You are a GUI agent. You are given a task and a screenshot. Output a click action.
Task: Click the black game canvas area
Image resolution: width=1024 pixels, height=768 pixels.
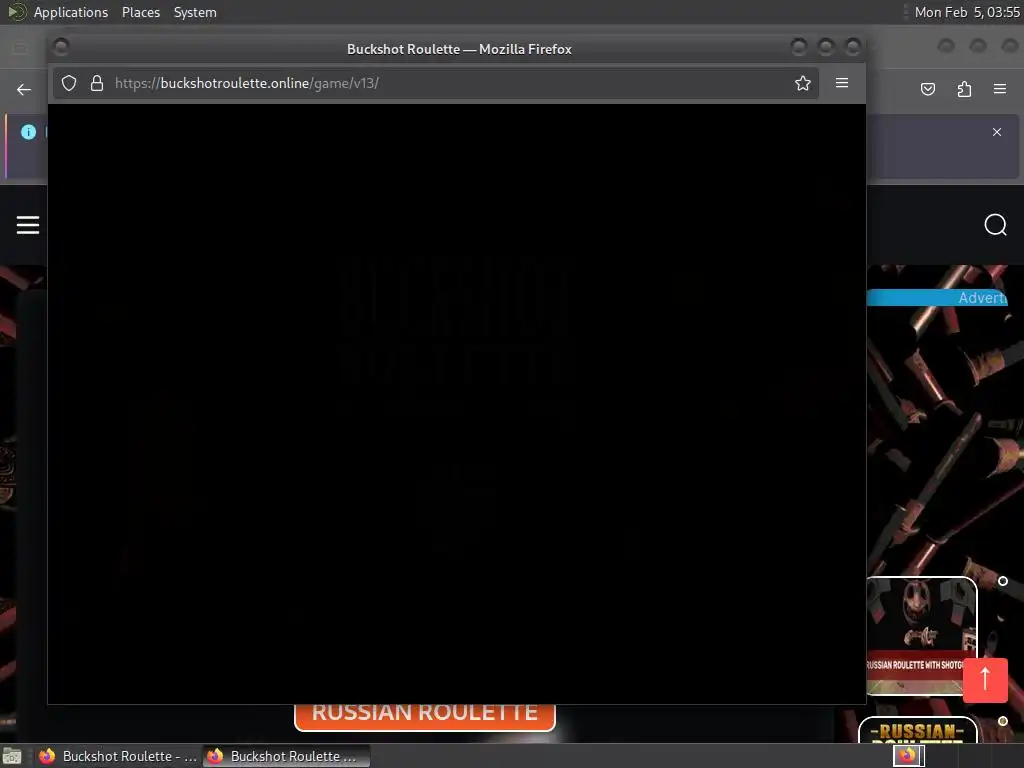pos(457,404)
